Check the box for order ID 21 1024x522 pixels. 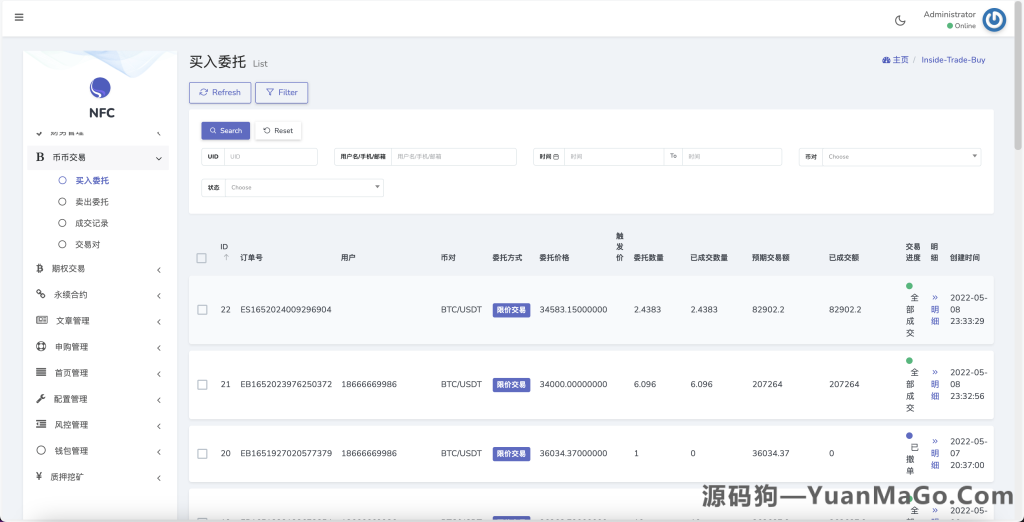click(x=202, y=385)
